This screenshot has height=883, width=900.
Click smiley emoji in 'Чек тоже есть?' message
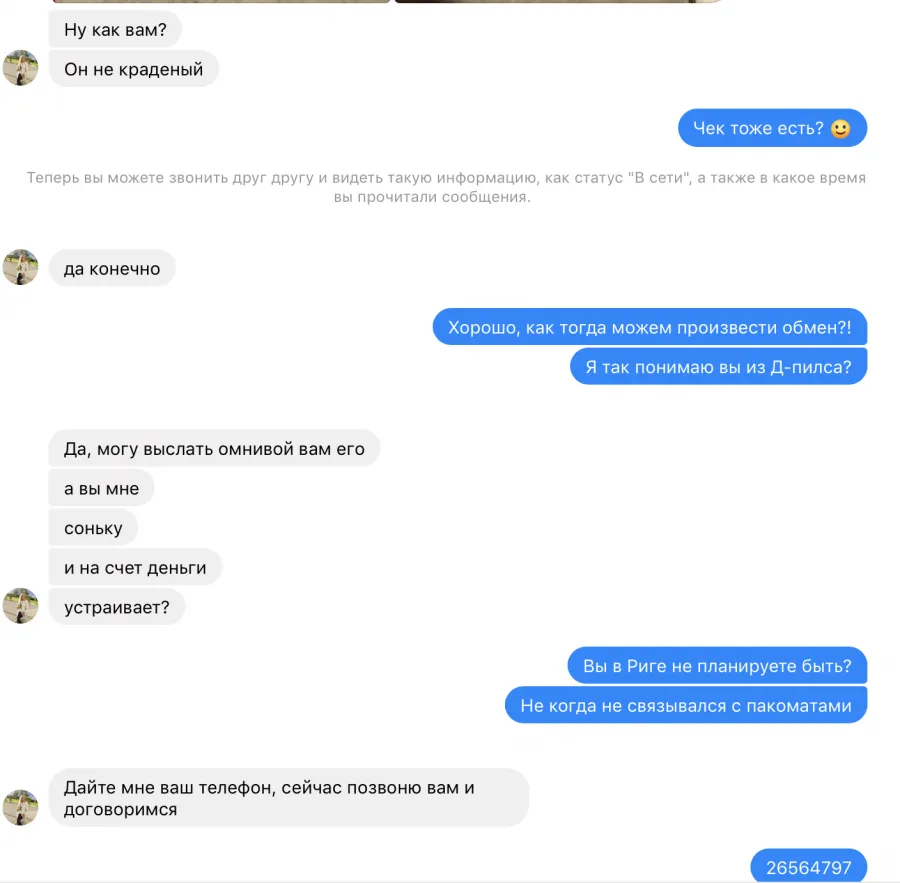(840, 129)
